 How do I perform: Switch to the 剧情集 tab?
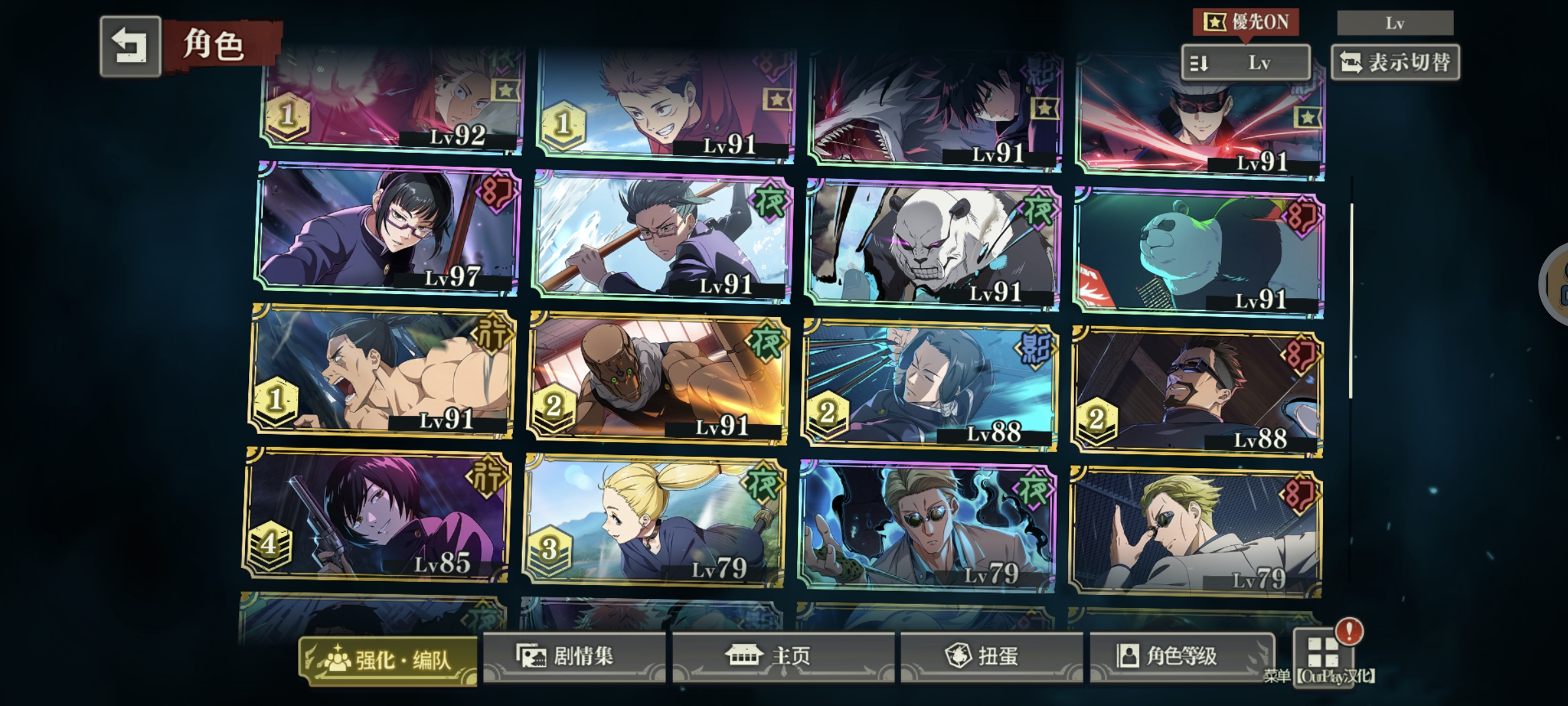574,656
